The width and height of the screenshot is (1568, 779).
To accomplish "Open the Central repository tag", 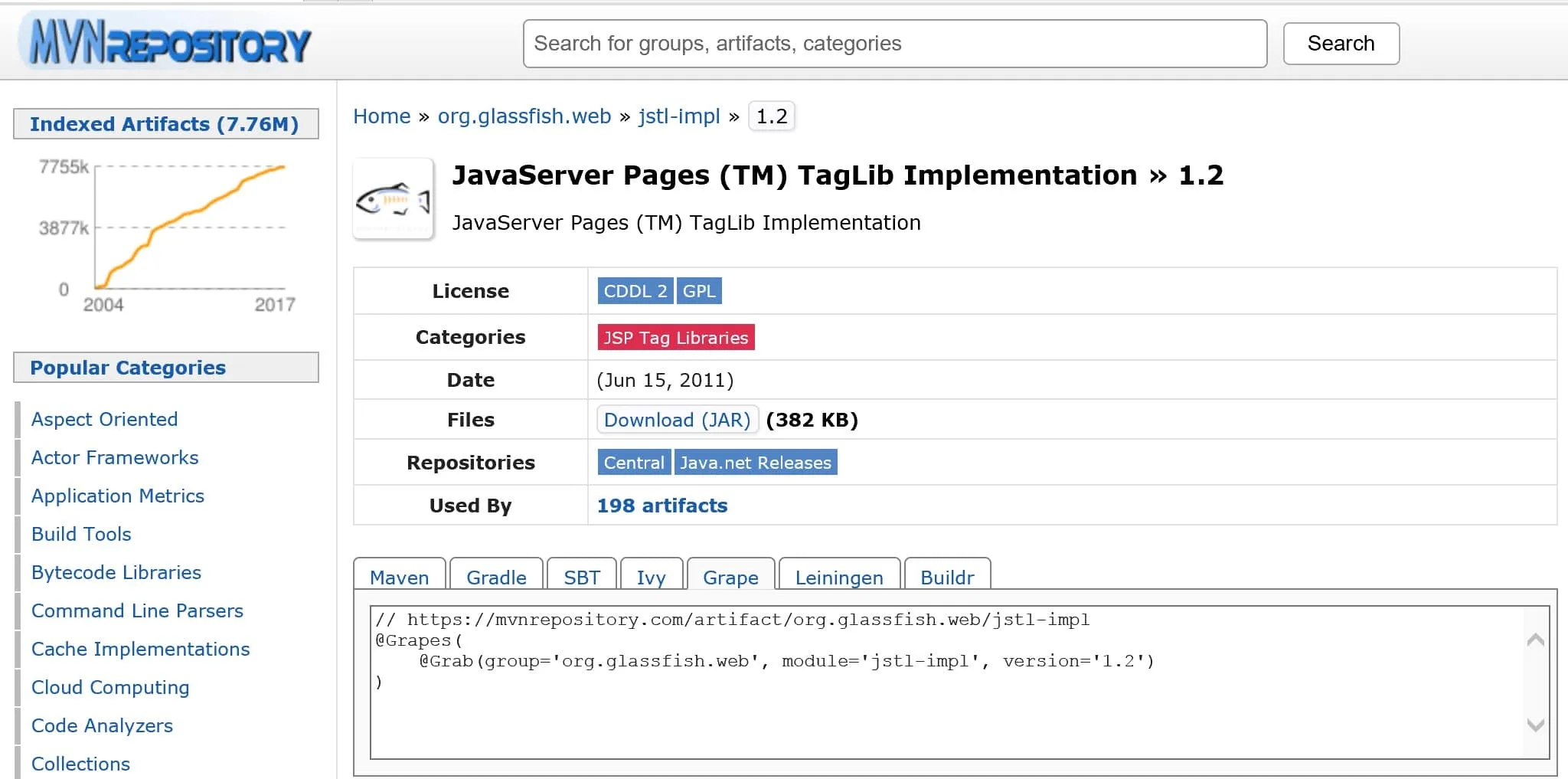I will pos(634,463).
